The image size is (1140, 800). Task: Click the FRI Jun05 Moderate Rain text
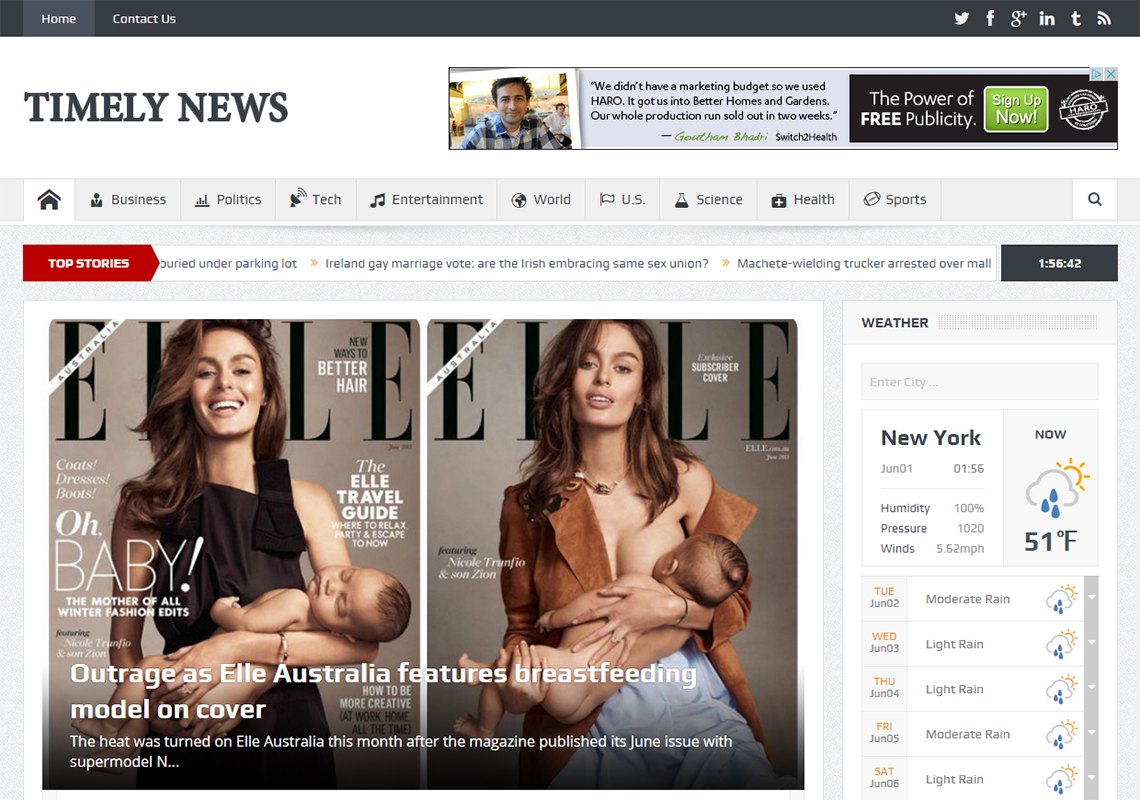tap(968, 735)
